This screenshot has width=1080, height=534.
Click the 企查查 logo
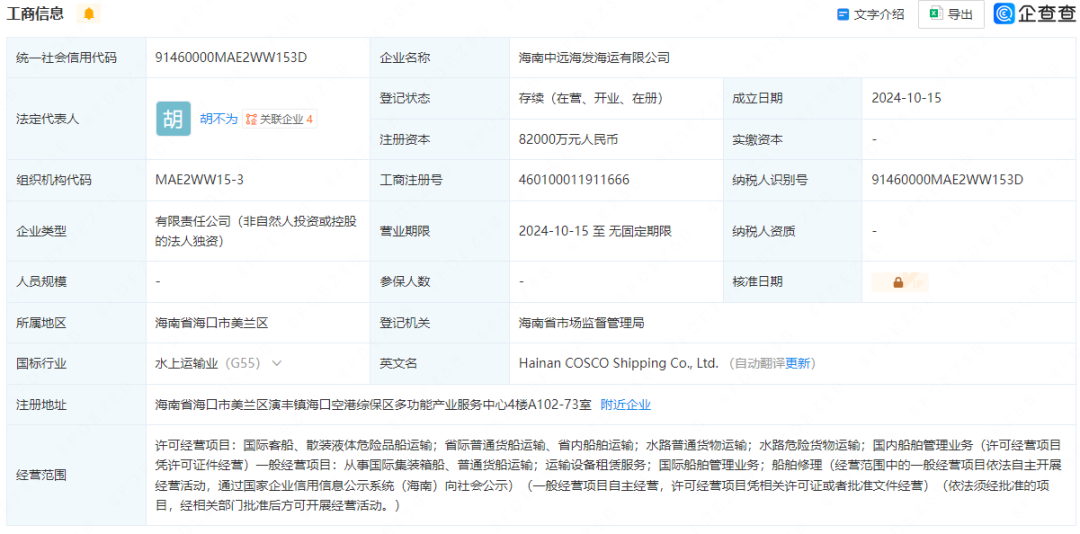coord(1034,14)
